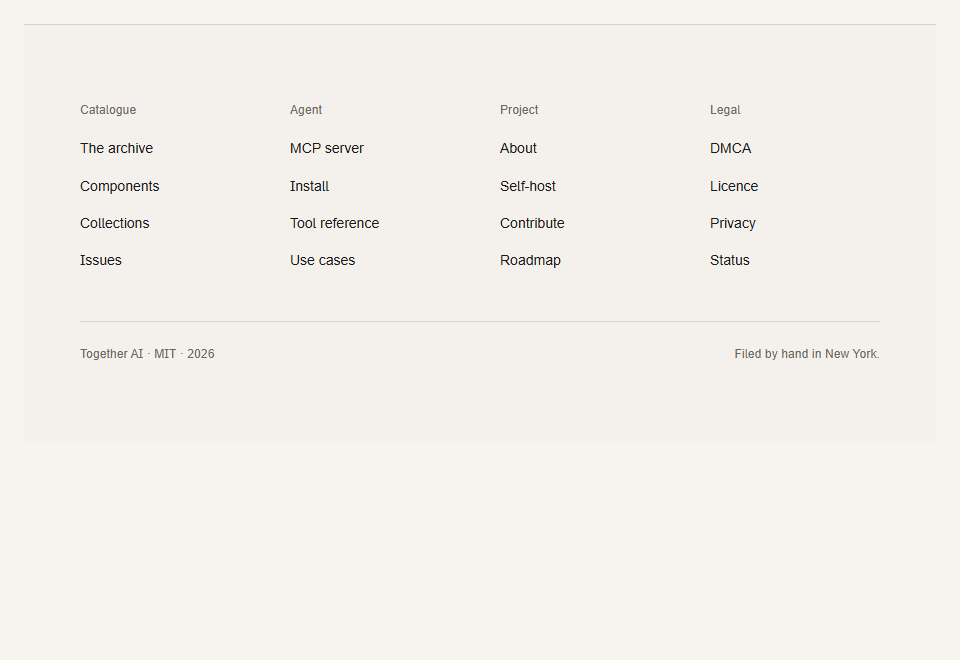View the Roadmap link
The height and width of the screenshot is (660, 960).
coord(530,260)
